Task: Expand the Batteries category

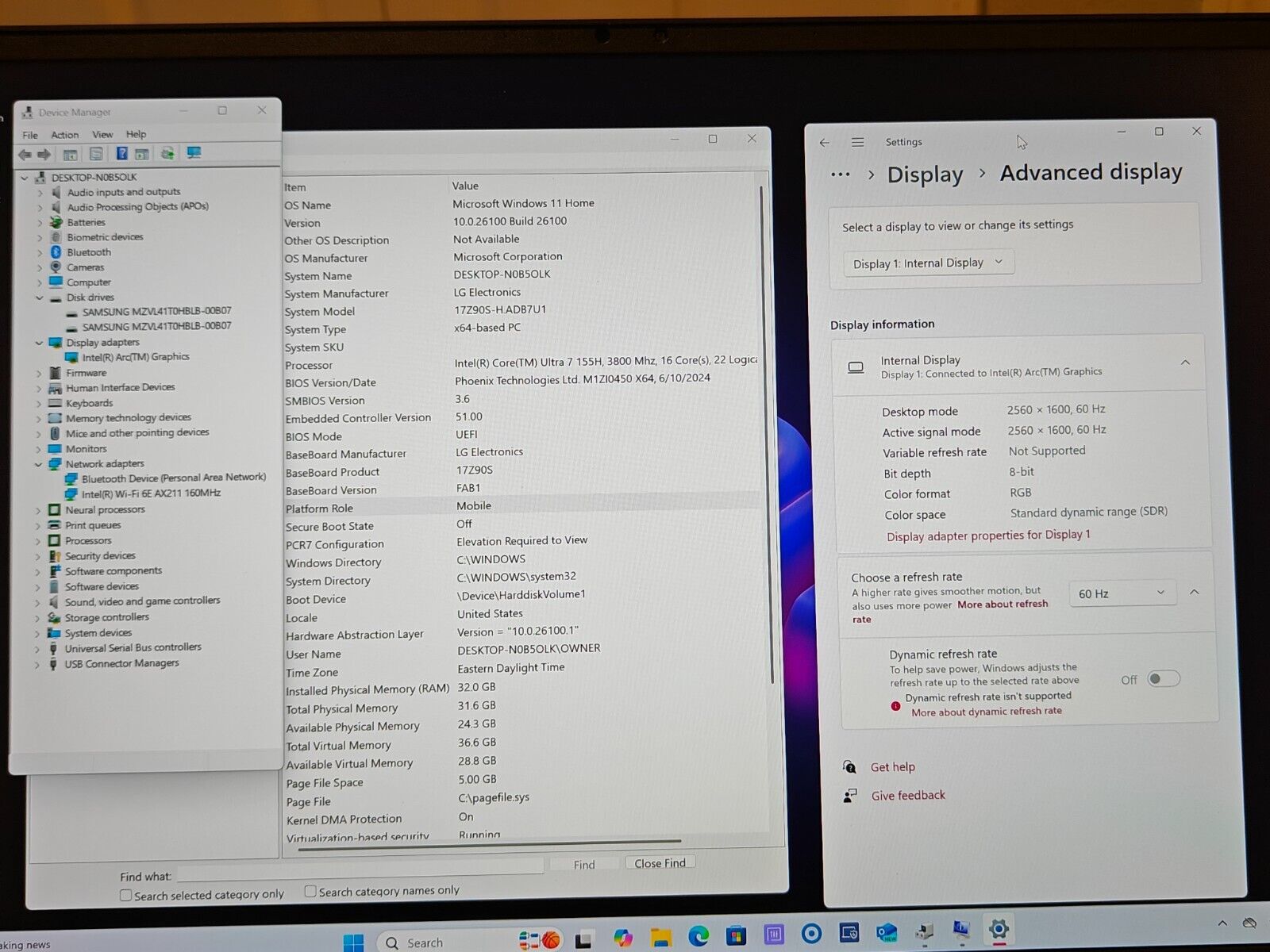Action: [40, 223]
